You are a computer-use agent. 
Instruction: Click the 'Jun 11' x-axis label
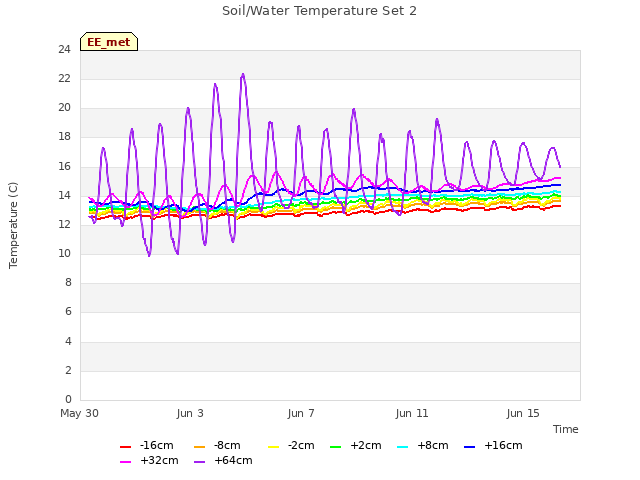[x=412, y=413]
